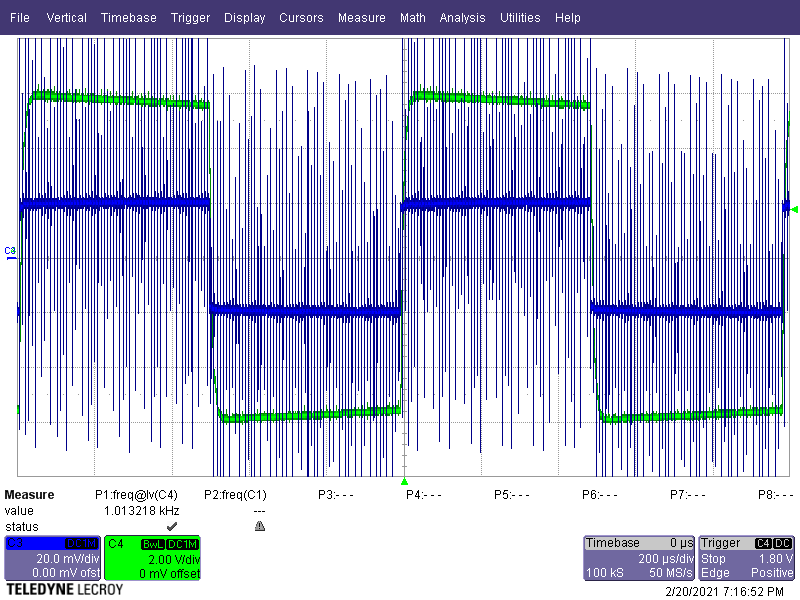The width and height of the screenshot is (800, 600).
Task: Click the C4 channel descriptor box
Action: point(153,558)
